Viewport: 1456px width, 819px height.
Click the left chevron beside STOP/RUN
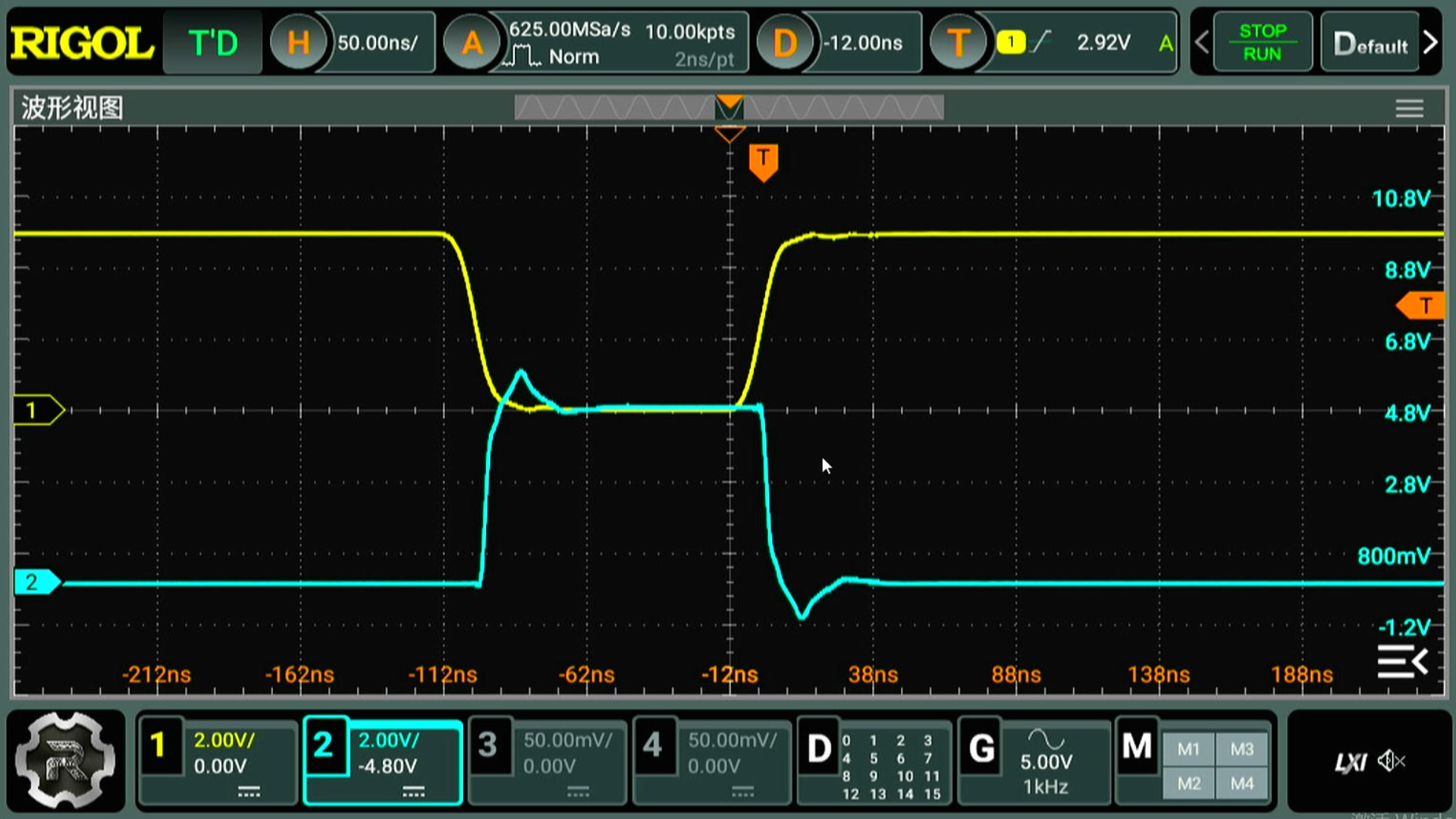pyautogui.click(x=1200, y=42)
